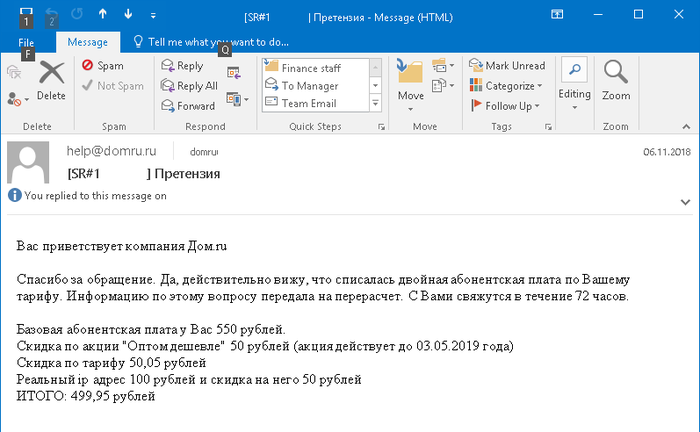Viewport: 700px width, 432px height.
Task: Click the date 06.11.2018
Action: coord(667,152)
